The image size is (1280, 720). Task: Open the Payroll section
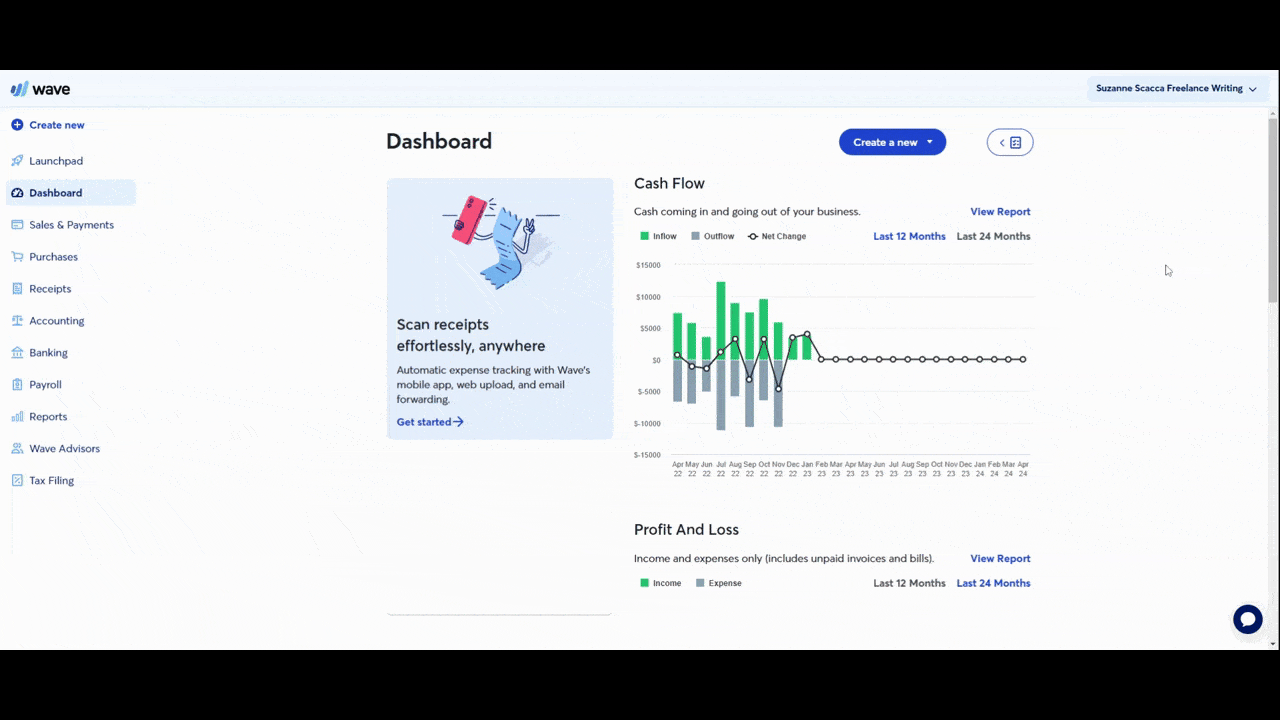click(x=45, y=385)
